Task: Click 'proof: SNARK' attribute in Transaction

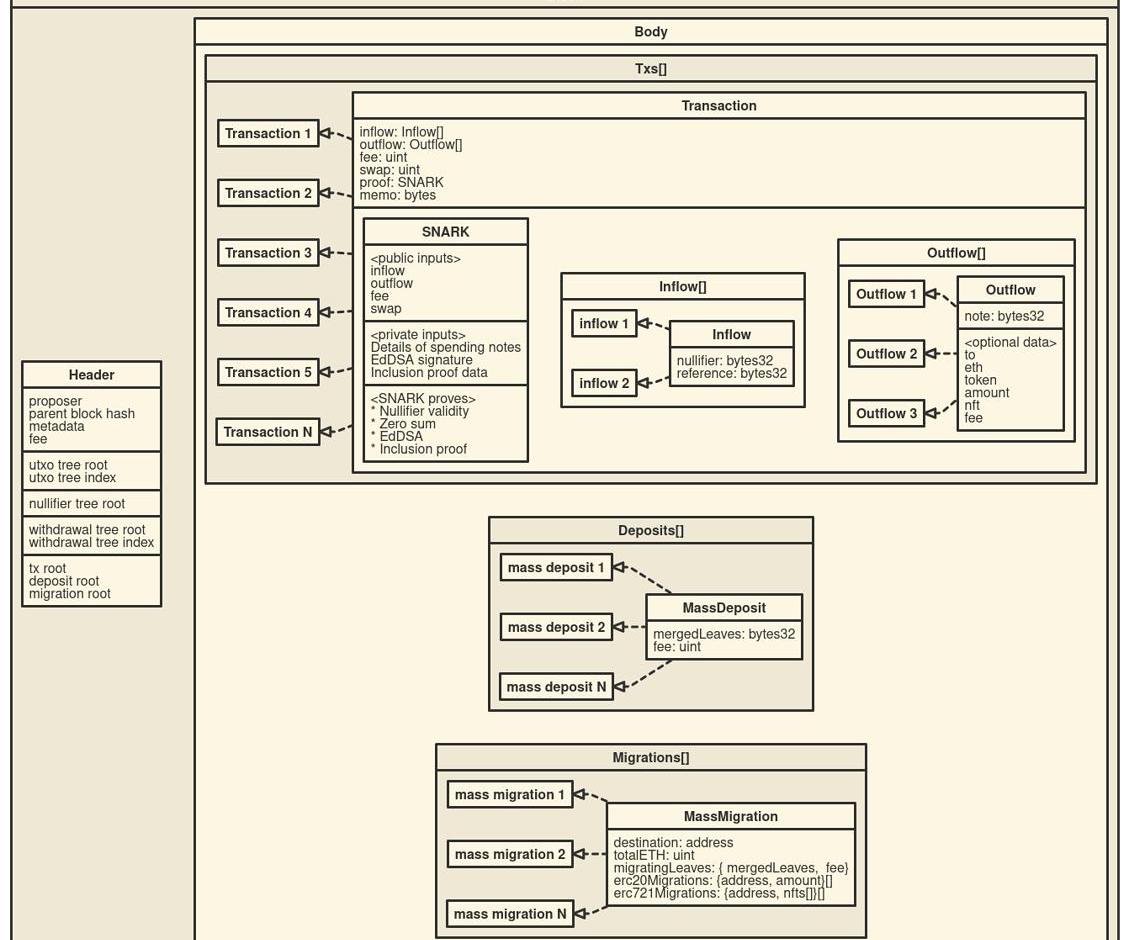Action: 401,183
